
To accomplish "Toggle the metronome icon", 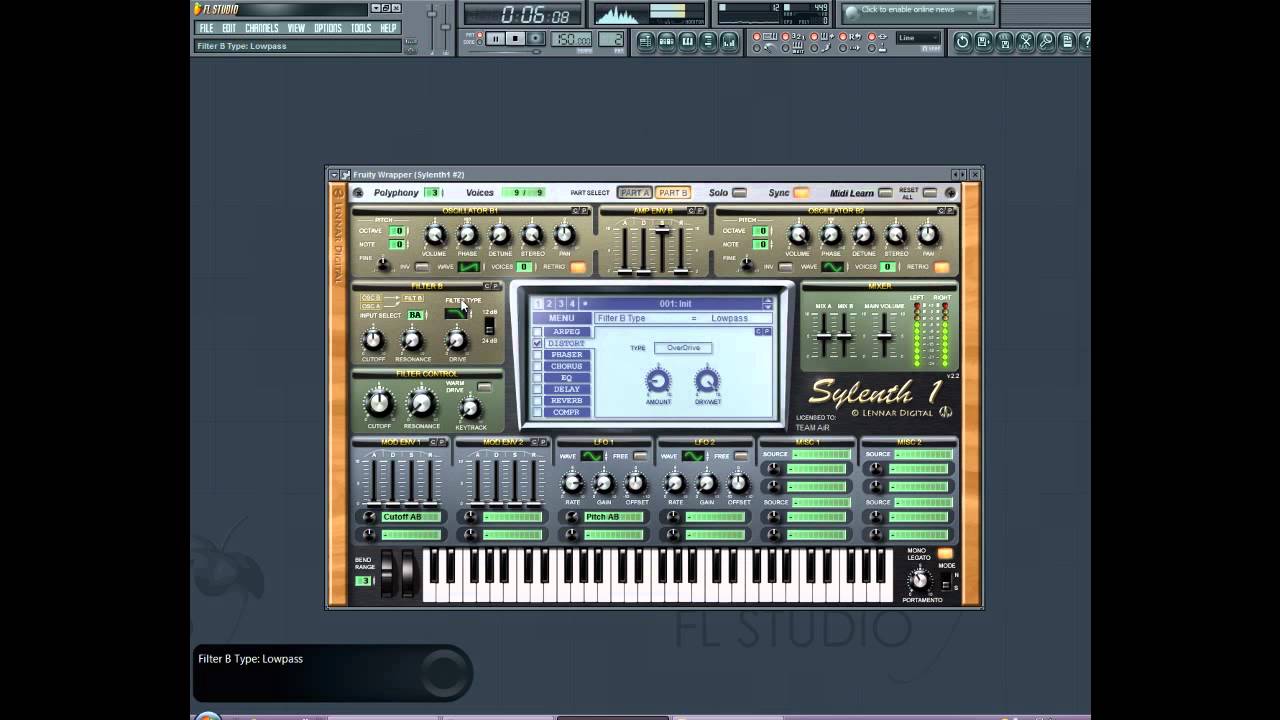I will point(769,48).
